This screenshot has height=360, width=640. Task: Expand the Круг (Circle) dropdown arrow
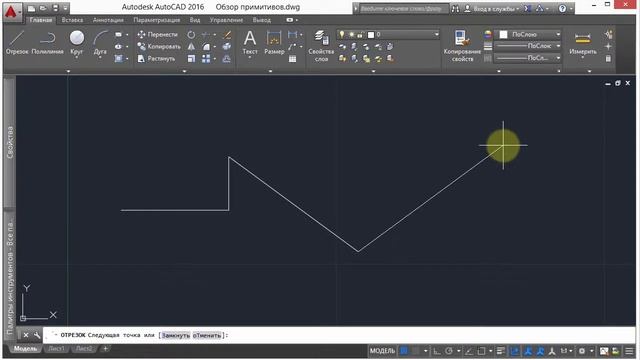[76, 58]
